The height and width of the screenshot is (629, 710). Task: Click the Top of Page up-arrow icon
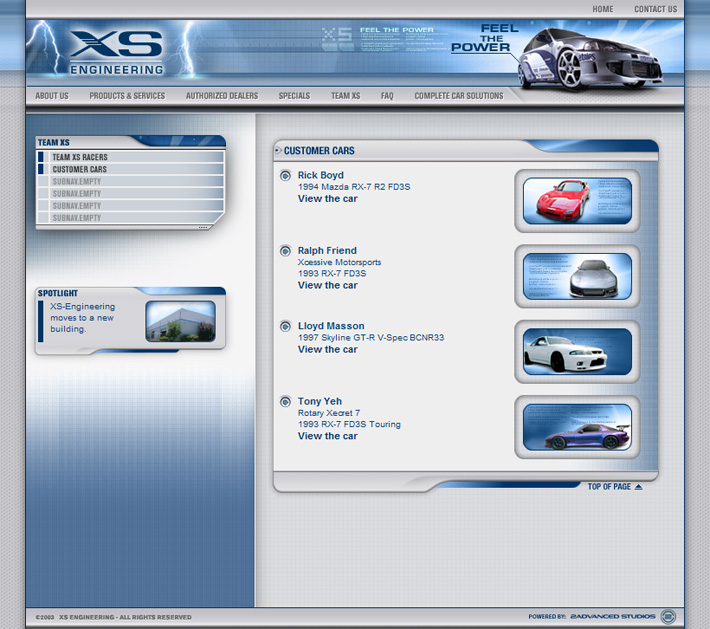[638, 487]
